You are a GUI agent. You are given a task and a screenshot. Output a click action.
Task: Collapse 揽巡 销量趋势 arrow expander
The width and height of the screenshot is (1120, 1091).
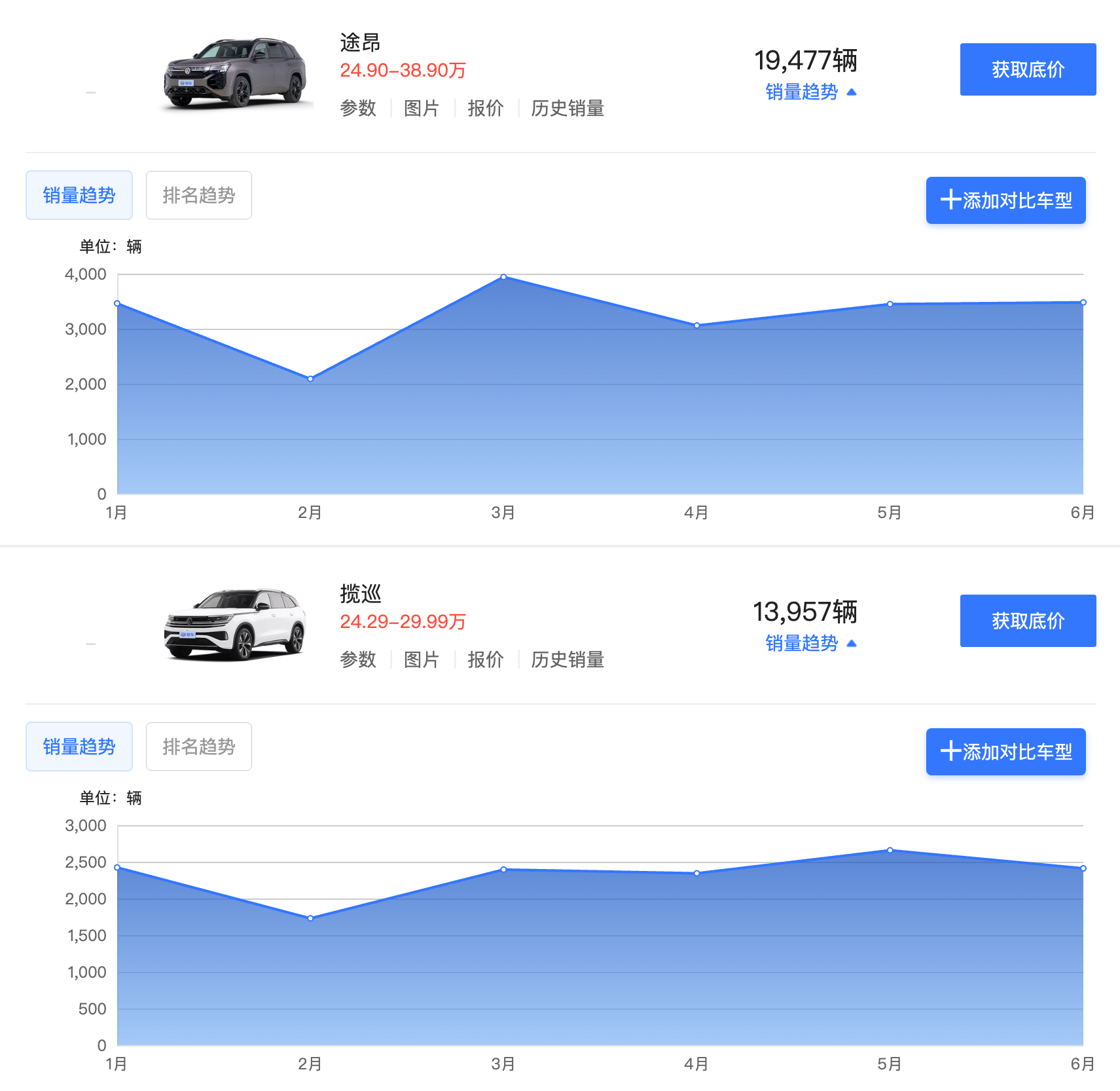[x=810, y=644]
